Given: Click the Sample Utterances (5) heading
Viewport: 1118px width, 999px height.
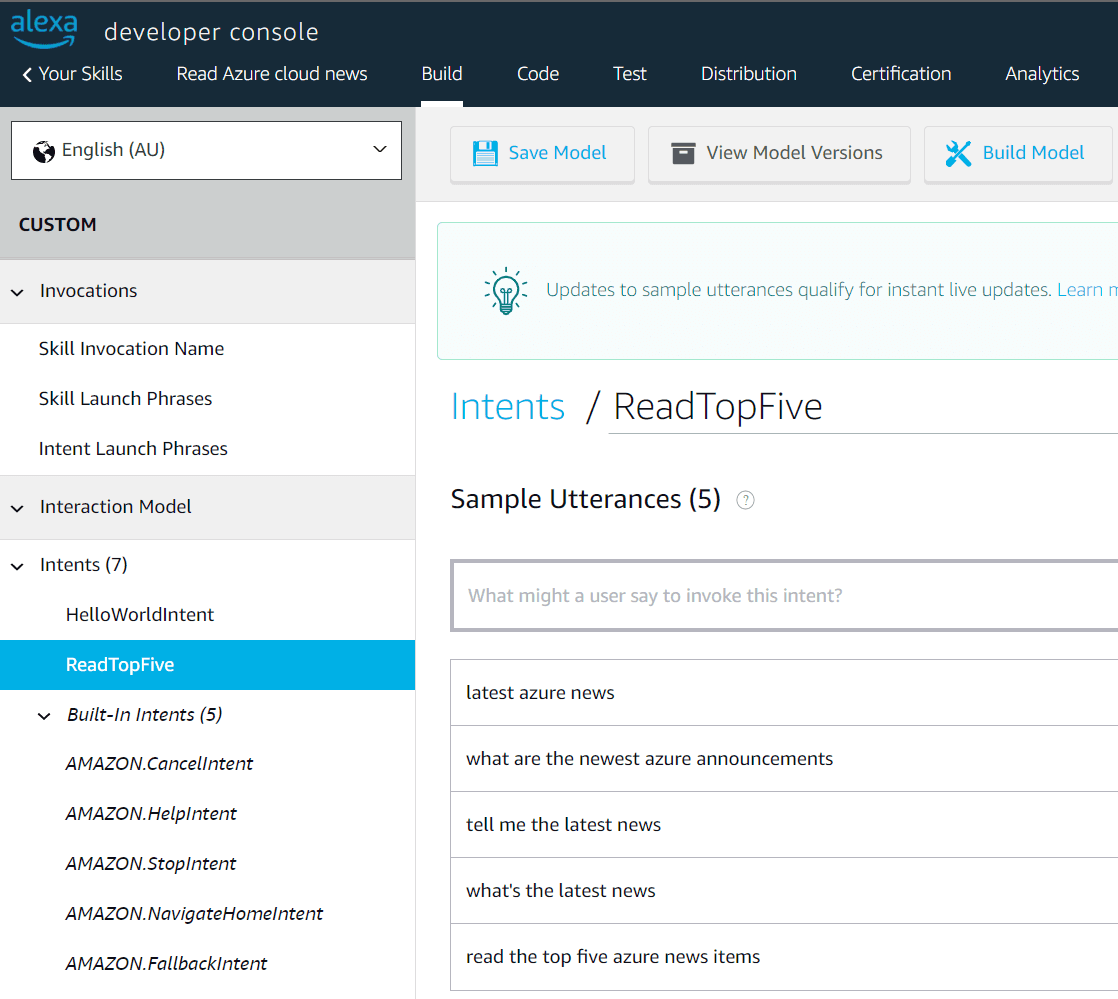Looking at the screenshot, I should click(585, 500).
